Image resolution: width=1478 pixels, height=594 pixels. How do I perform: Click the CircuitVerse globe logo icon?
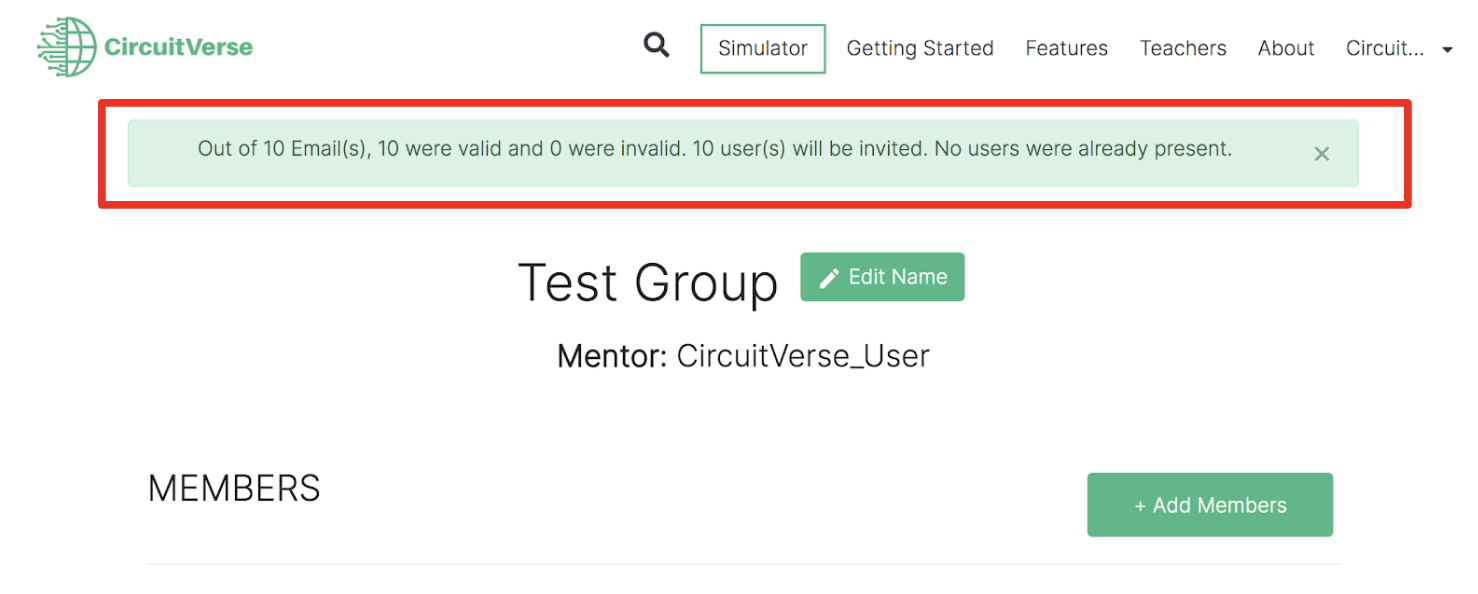pos(66,47)
